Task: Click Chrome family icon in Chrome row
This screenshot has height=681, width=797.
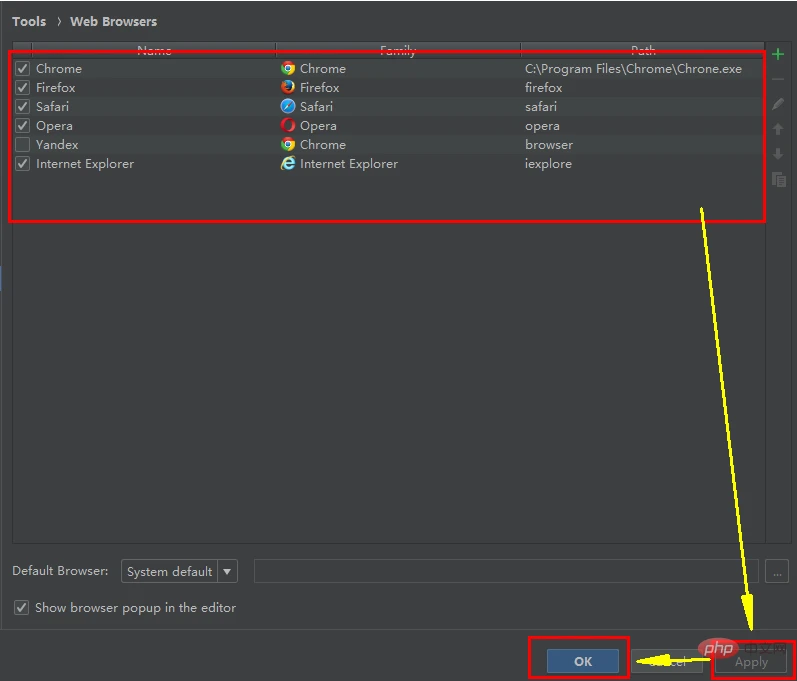Action: (x=288, y=68)
